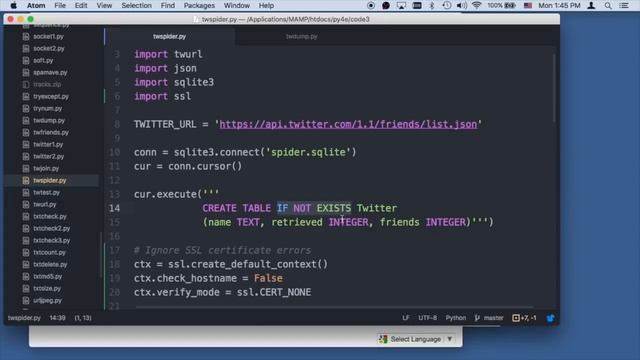Open Spotlight search magnifier icon
Image resolution: width=640 pixels, height=360 pixels.
click(x=608, y=5)
